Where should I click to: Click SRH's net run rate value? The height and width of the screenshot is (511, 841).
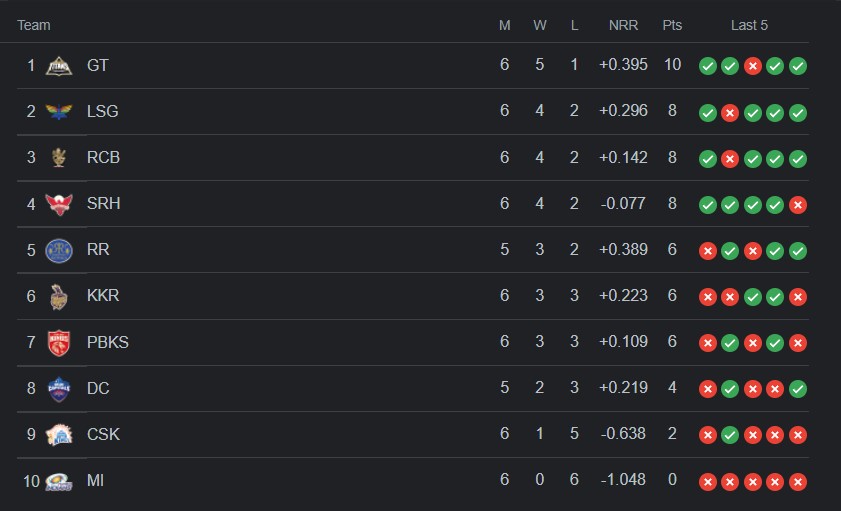[623, 204]
